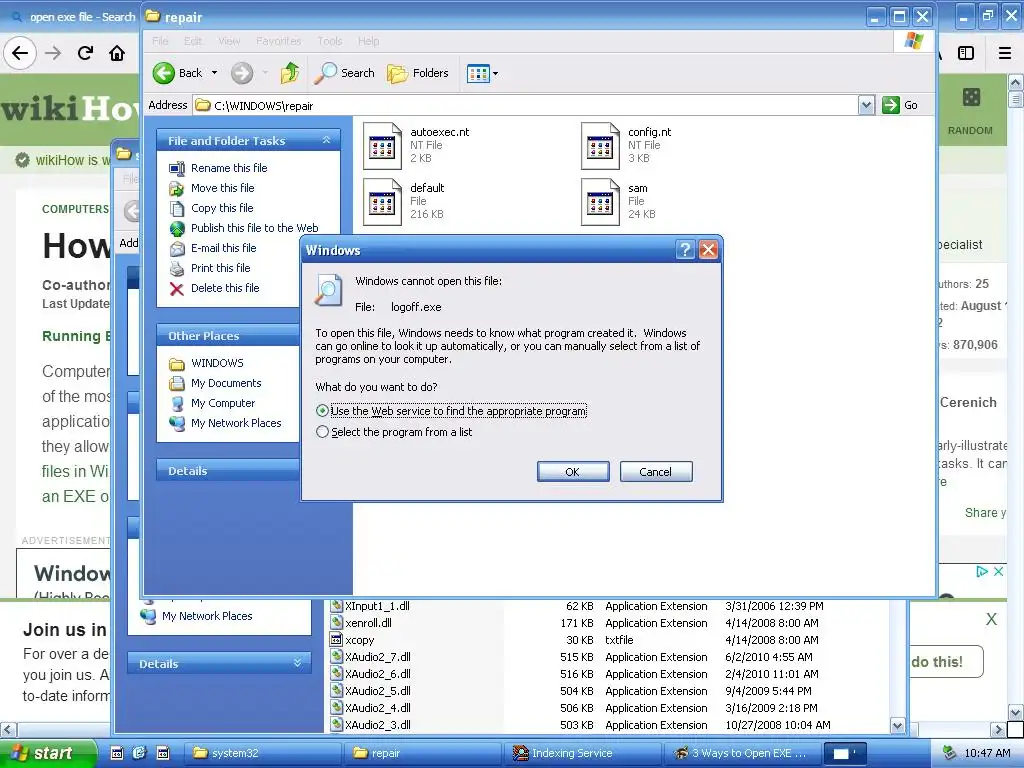Image resolution: width=1024 pixels, height=768 pixels.
Task: Open Tools menu in repair window
Action: point(330,41)
